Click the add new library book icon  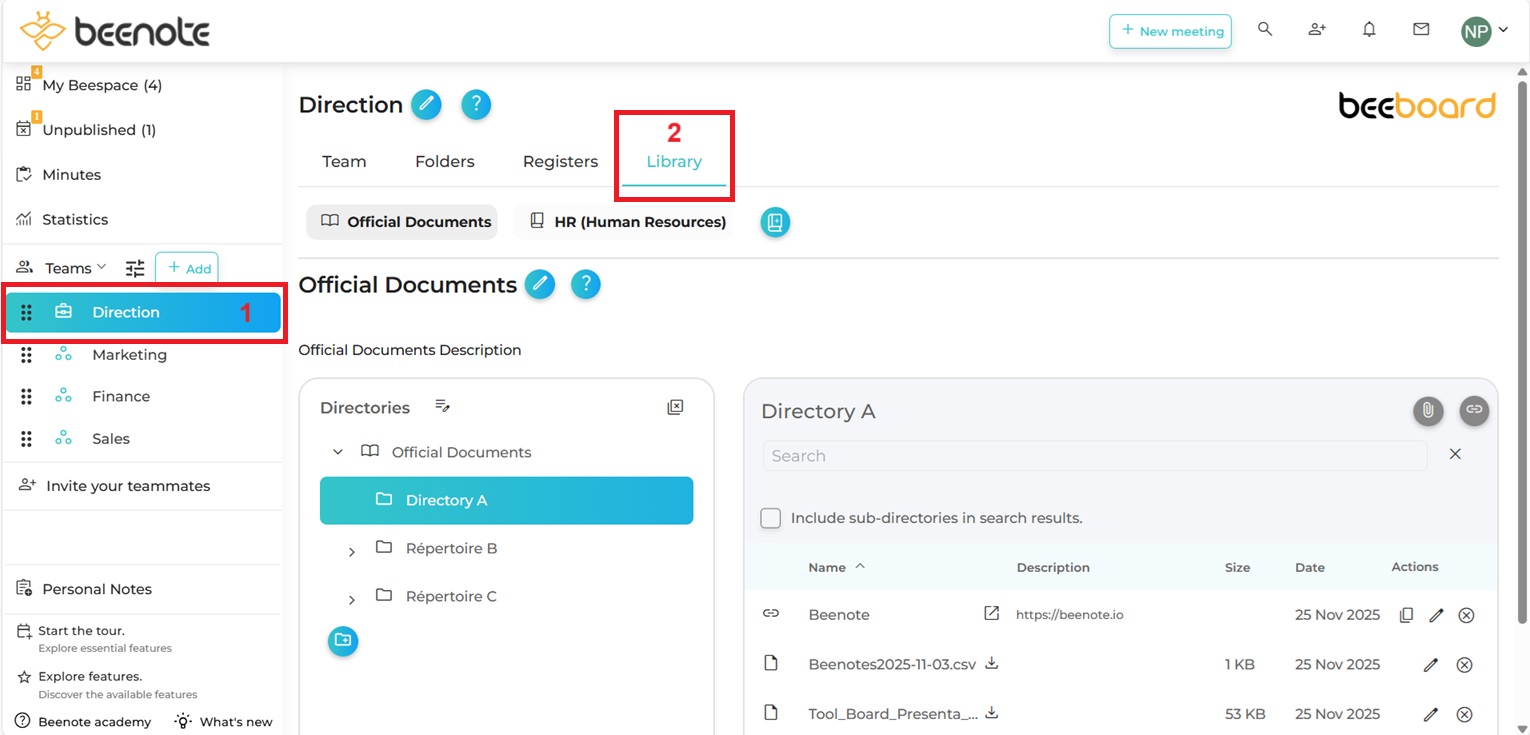click(775, 222)
